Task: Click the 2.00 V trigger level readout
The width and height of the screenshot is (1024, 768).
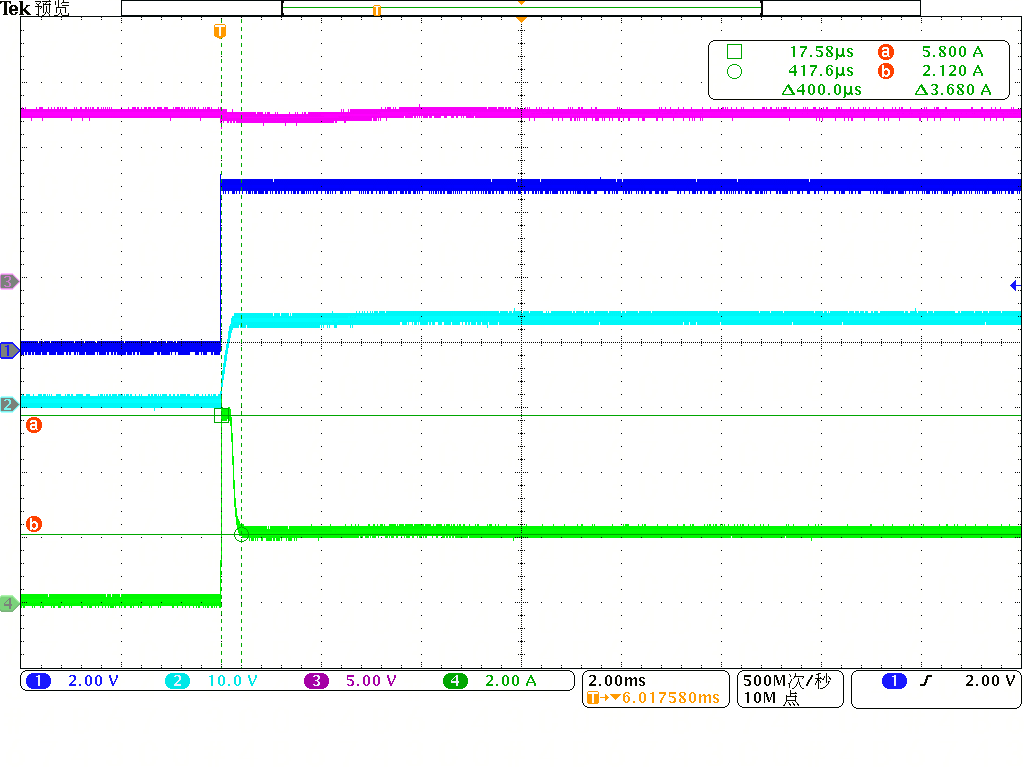Action: coord(990,680)
